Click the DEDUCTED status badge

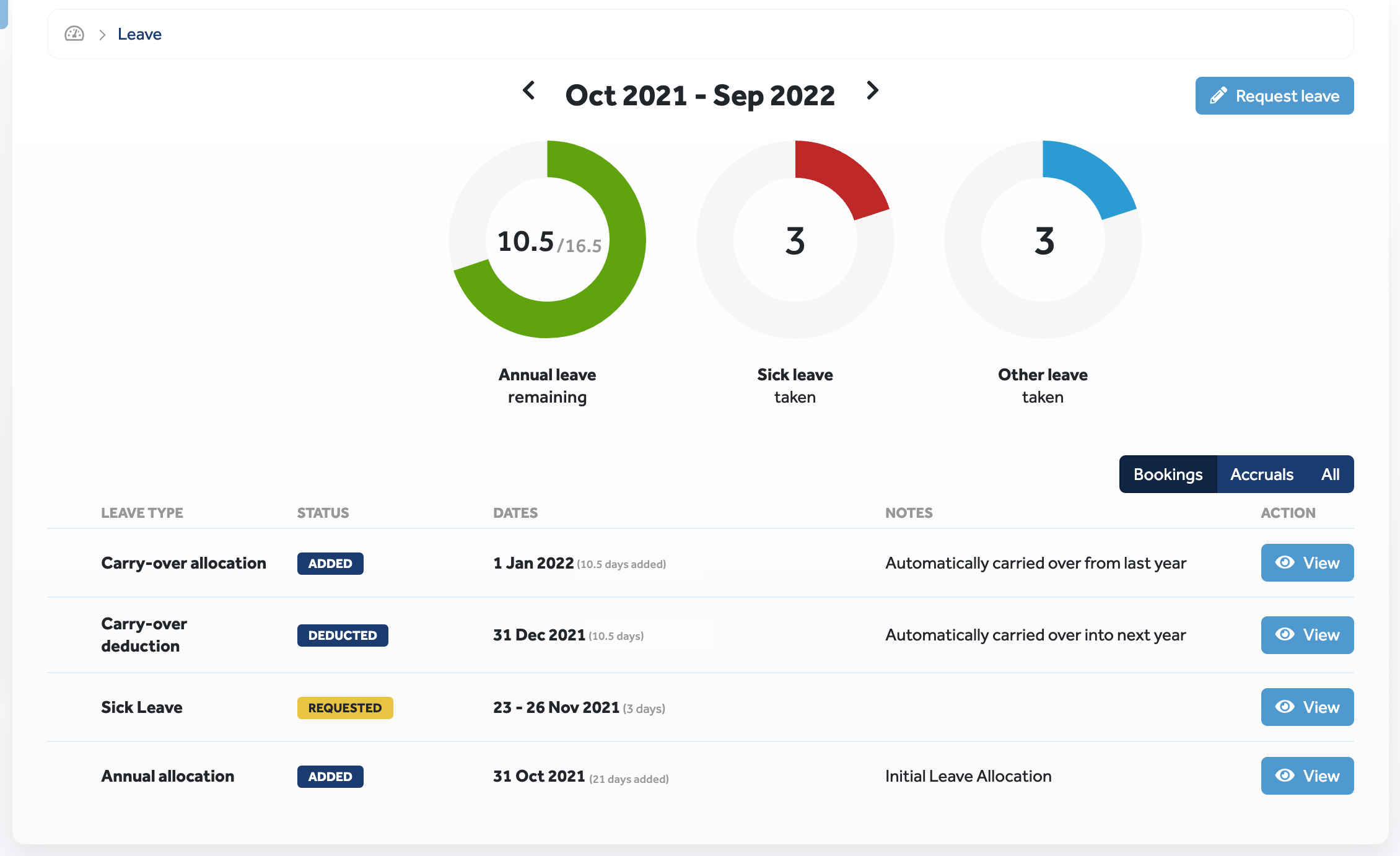342,635
